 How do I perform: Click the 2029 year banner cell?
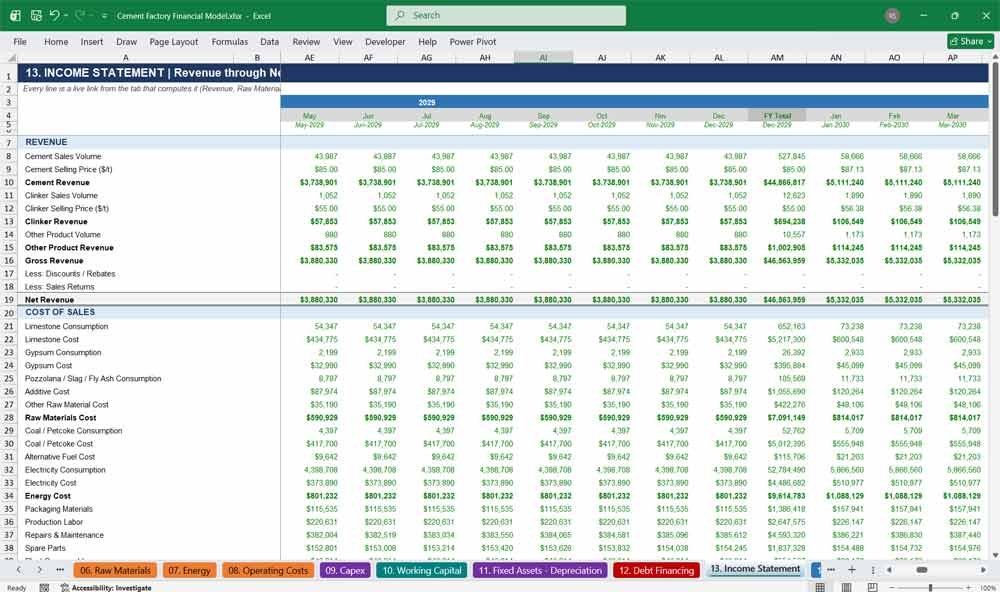pyautogui.click(x=427, y=102)
